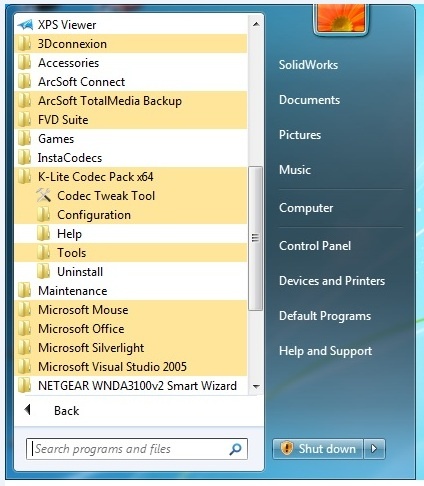
Task: Open Documents from the right pane
Action: point(309,100)
